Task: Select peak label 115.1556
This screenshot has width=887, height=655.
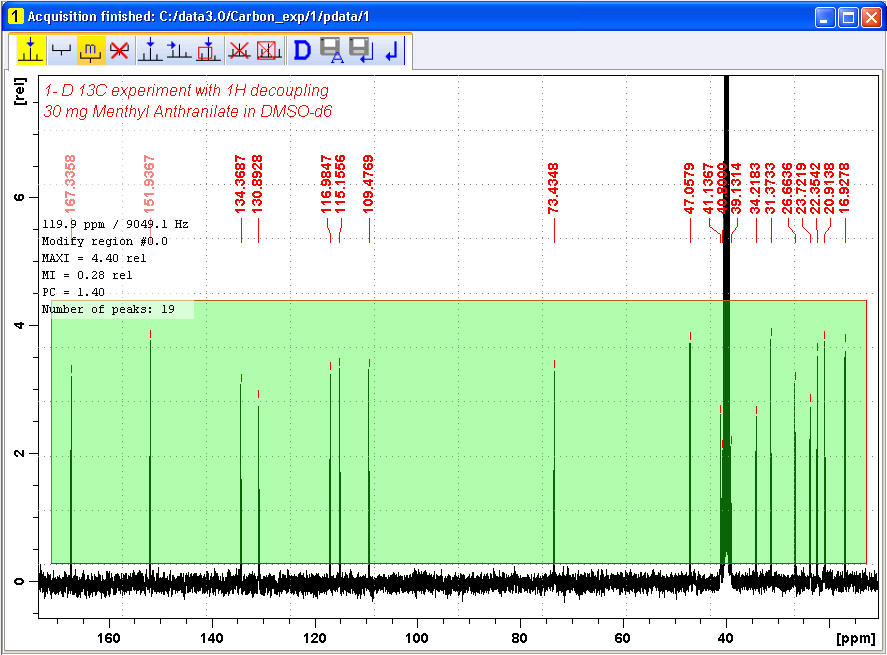Action: tap(340, 184)
